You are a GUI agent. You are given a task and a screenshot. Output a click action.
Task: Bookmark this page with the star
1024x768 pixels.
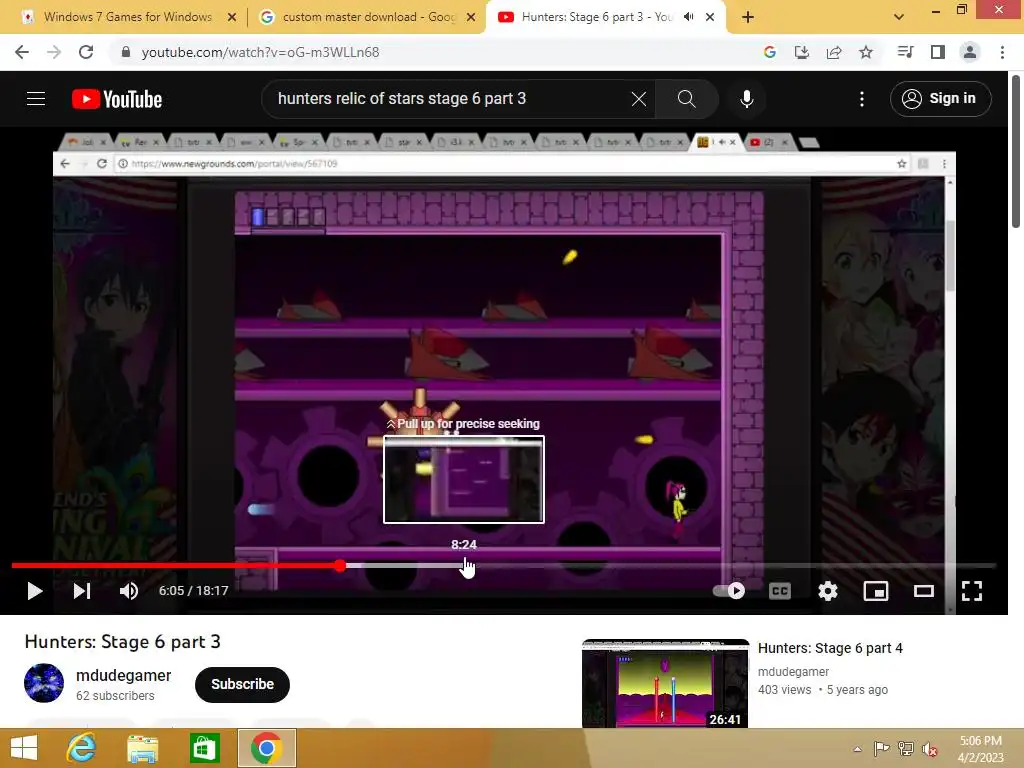pos(866,52)
